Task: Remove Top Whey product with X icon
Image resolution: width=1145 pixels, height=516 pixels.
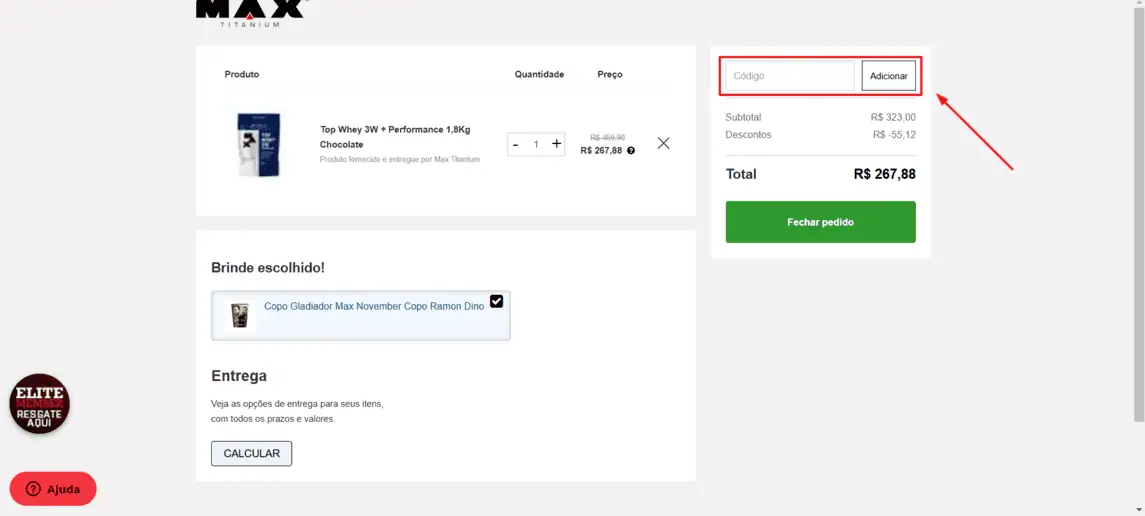Action: coord(663,143)
